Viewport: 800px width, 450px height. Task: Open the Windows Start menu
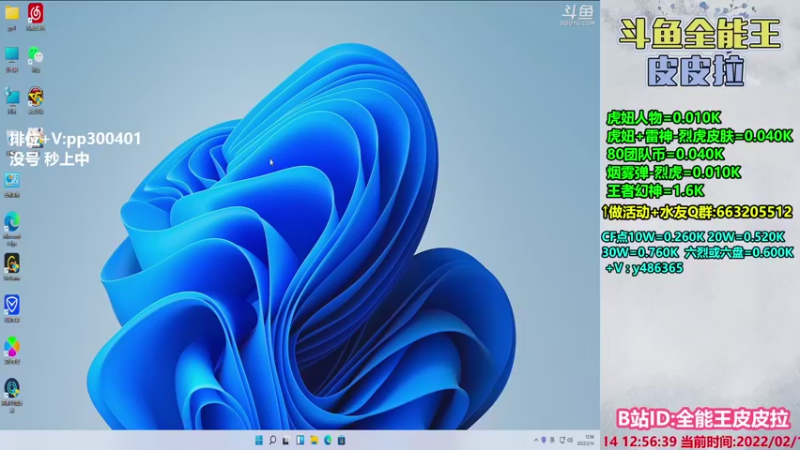coord(259,440)
